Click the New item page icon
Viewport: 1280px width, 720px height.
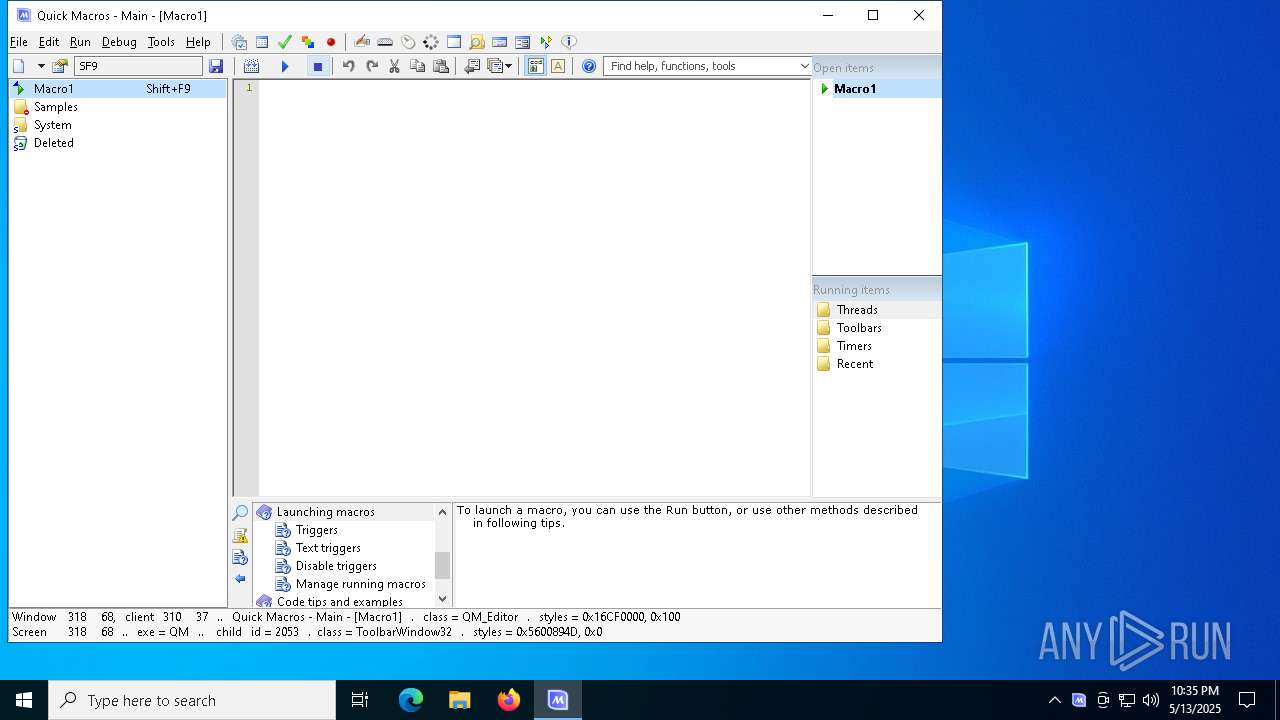(x=19, y=66)
